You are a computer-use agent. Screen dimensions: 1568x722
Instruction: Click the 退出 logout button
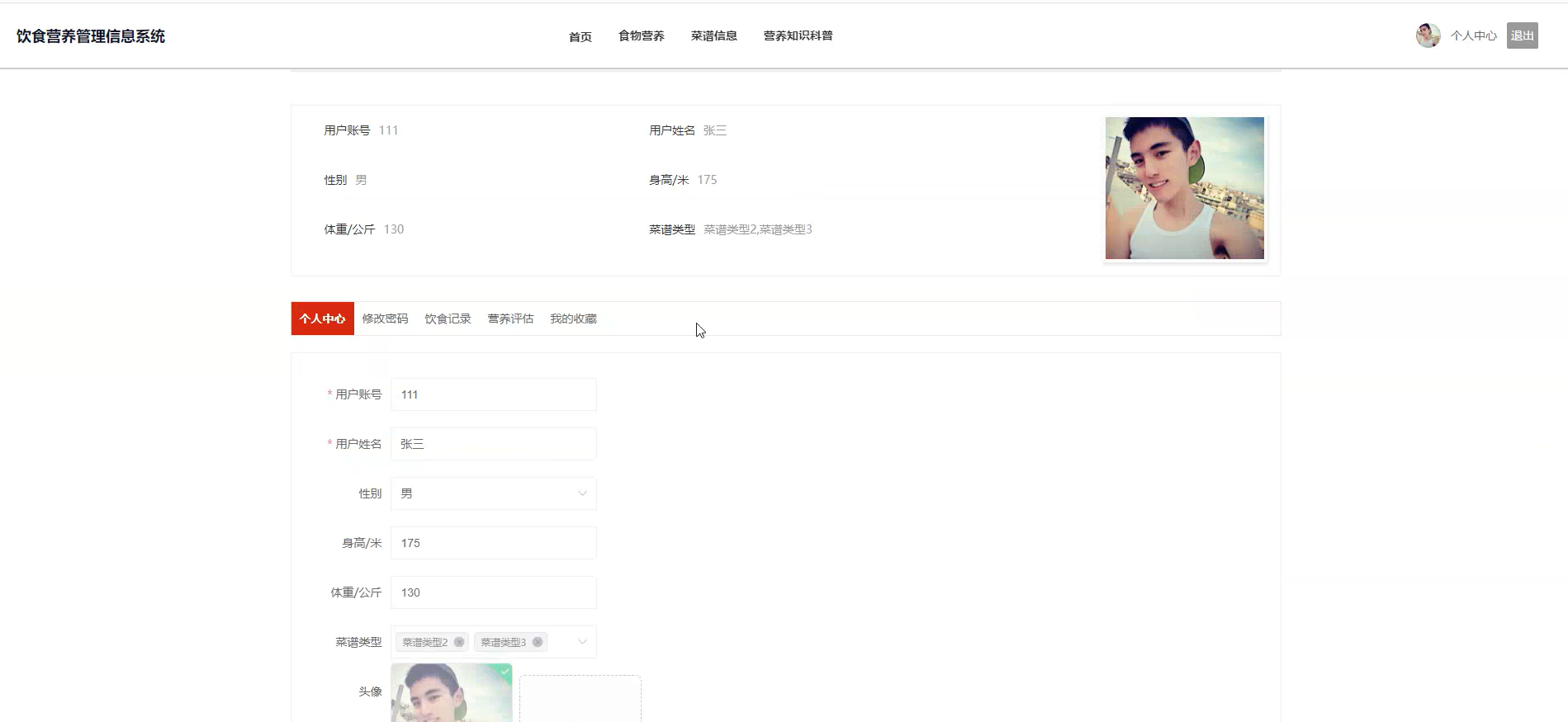coord(1523,35)
